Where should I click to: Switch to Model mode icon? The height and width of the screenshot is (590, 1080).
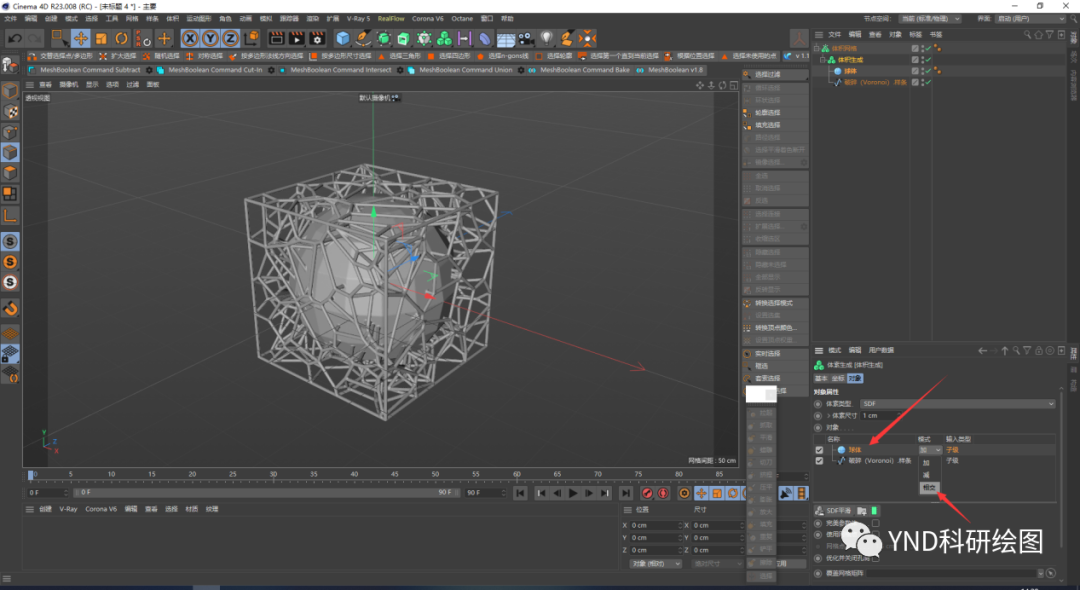(x=10, y=91)
